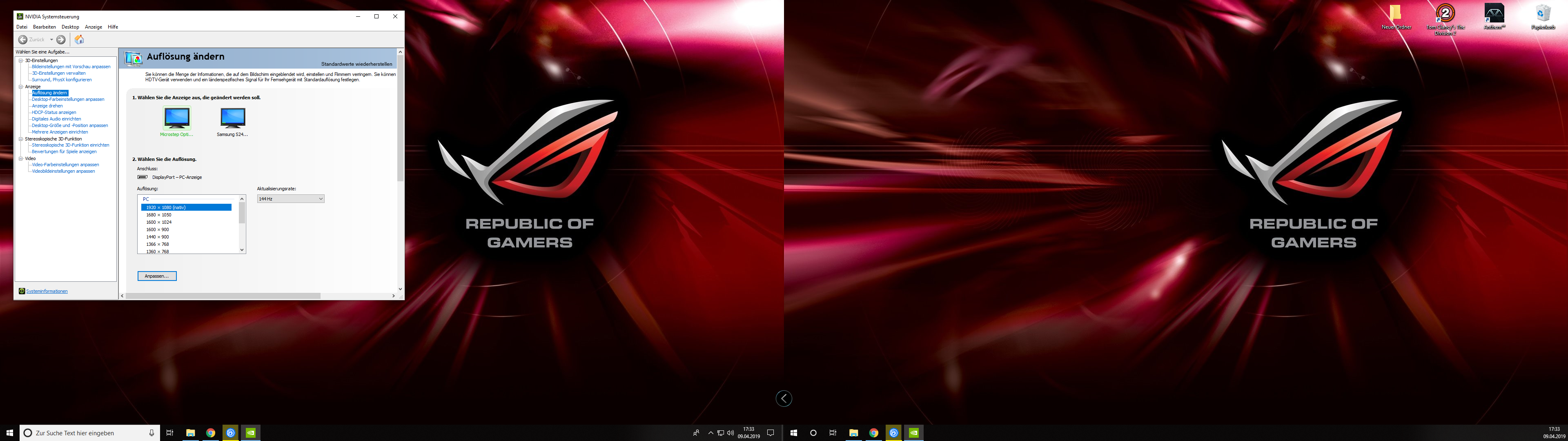Open the Zurück history dropdown arrow

coord(52,40)
